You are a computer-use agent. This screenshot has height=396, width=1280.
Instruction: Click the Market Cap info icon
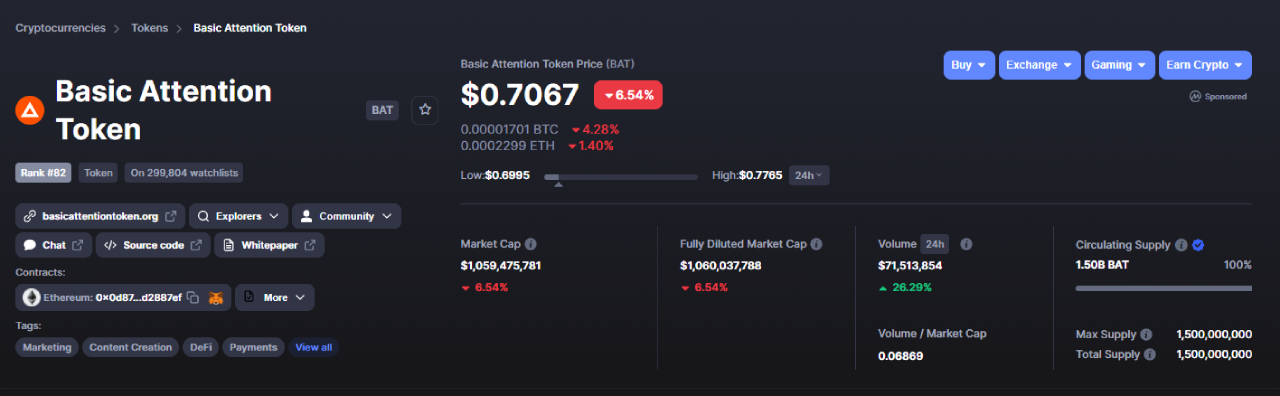[531, 244]
